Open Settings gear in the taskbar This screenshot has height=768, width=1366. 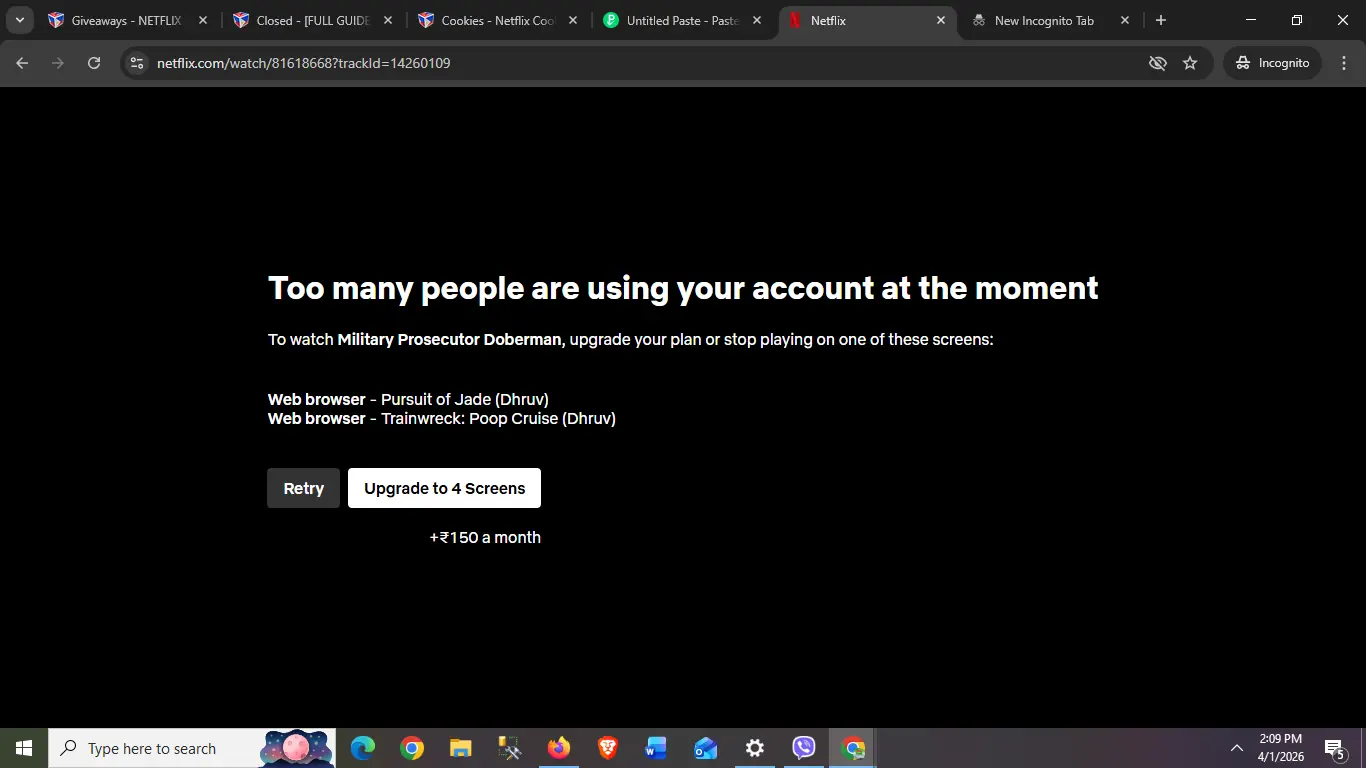coord(755,748)
